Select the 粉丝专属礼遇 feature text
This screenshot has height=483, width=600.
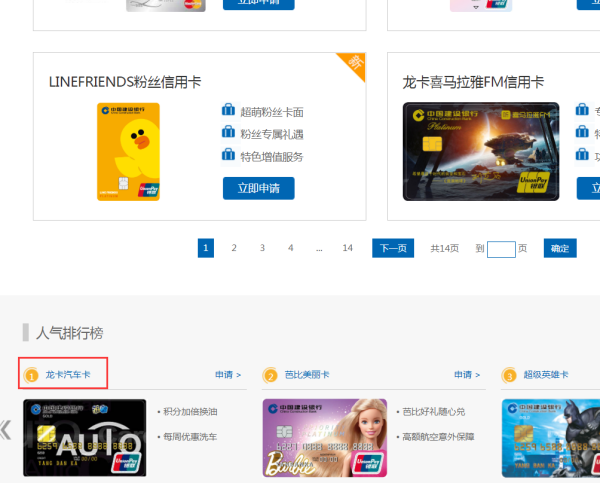point(272,134)
